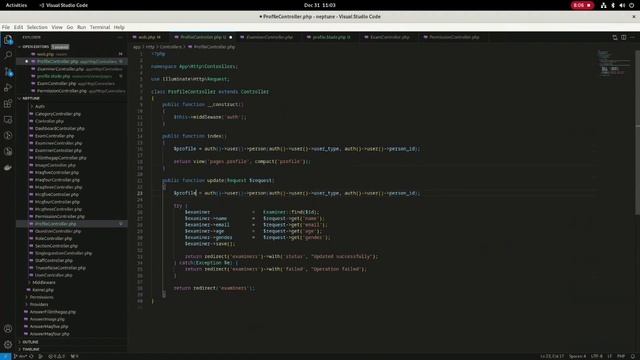640x360 pixels.
Task: Open the Explorer view in activity bar
Action: [8, 40]
